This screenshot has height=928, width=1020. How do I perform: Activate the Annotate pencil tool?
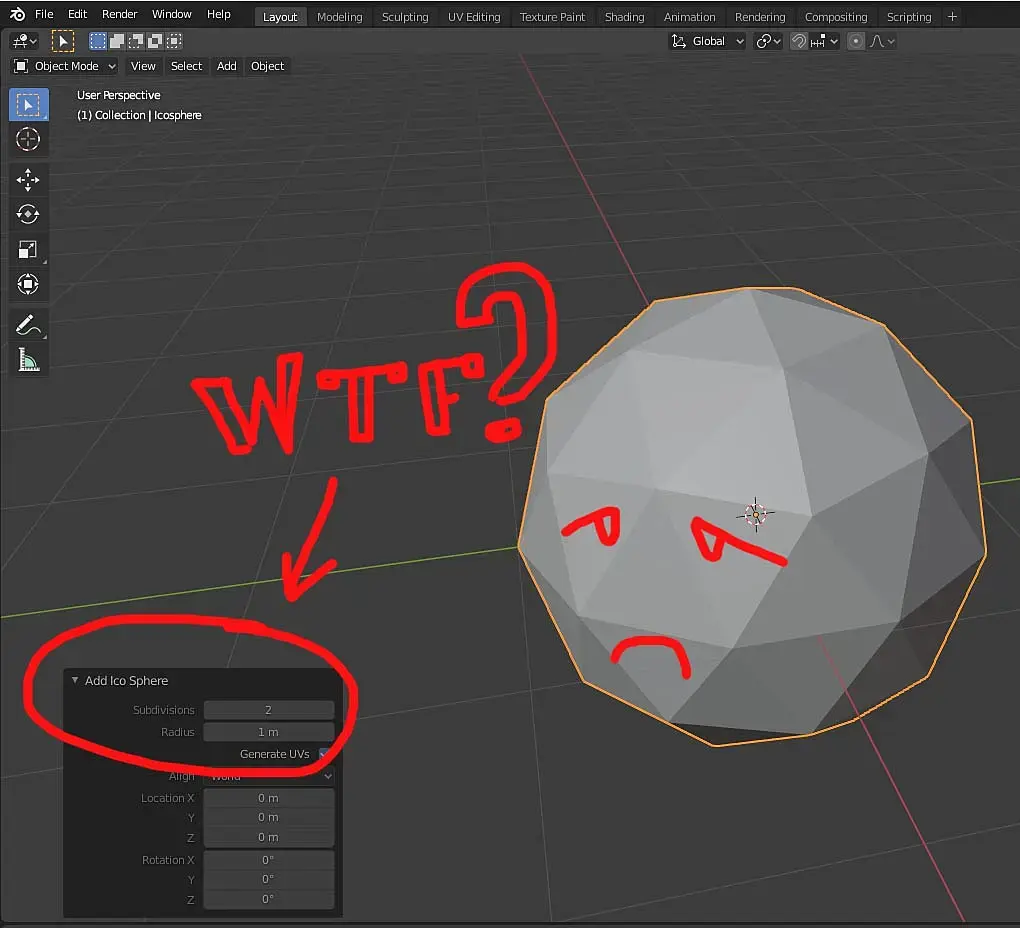(x=28, y=325)
